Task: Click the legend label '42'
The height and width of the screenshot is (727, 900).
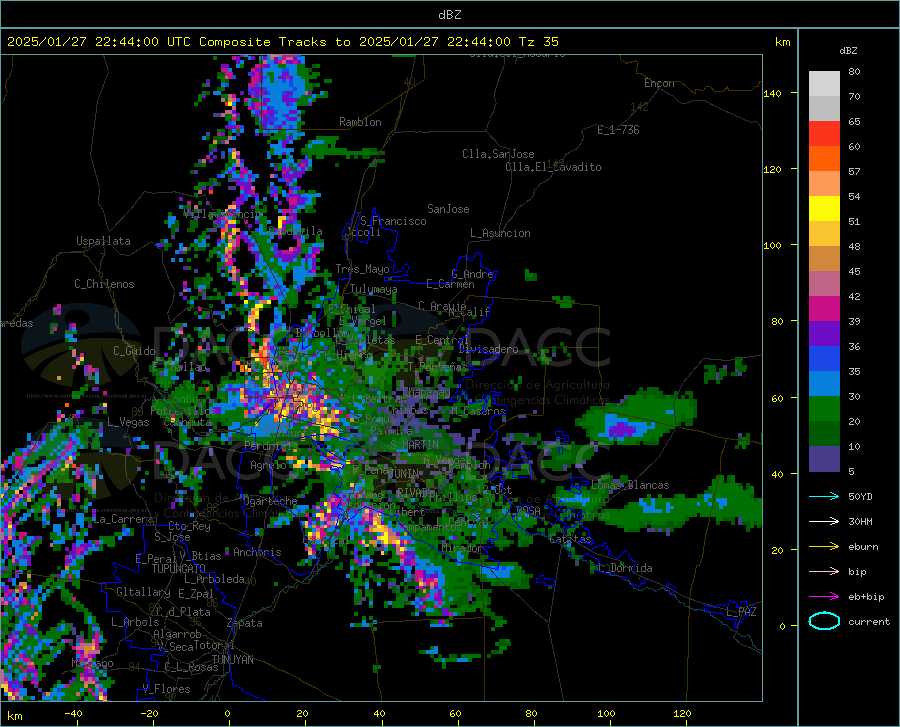Action: tap(854, 297)
